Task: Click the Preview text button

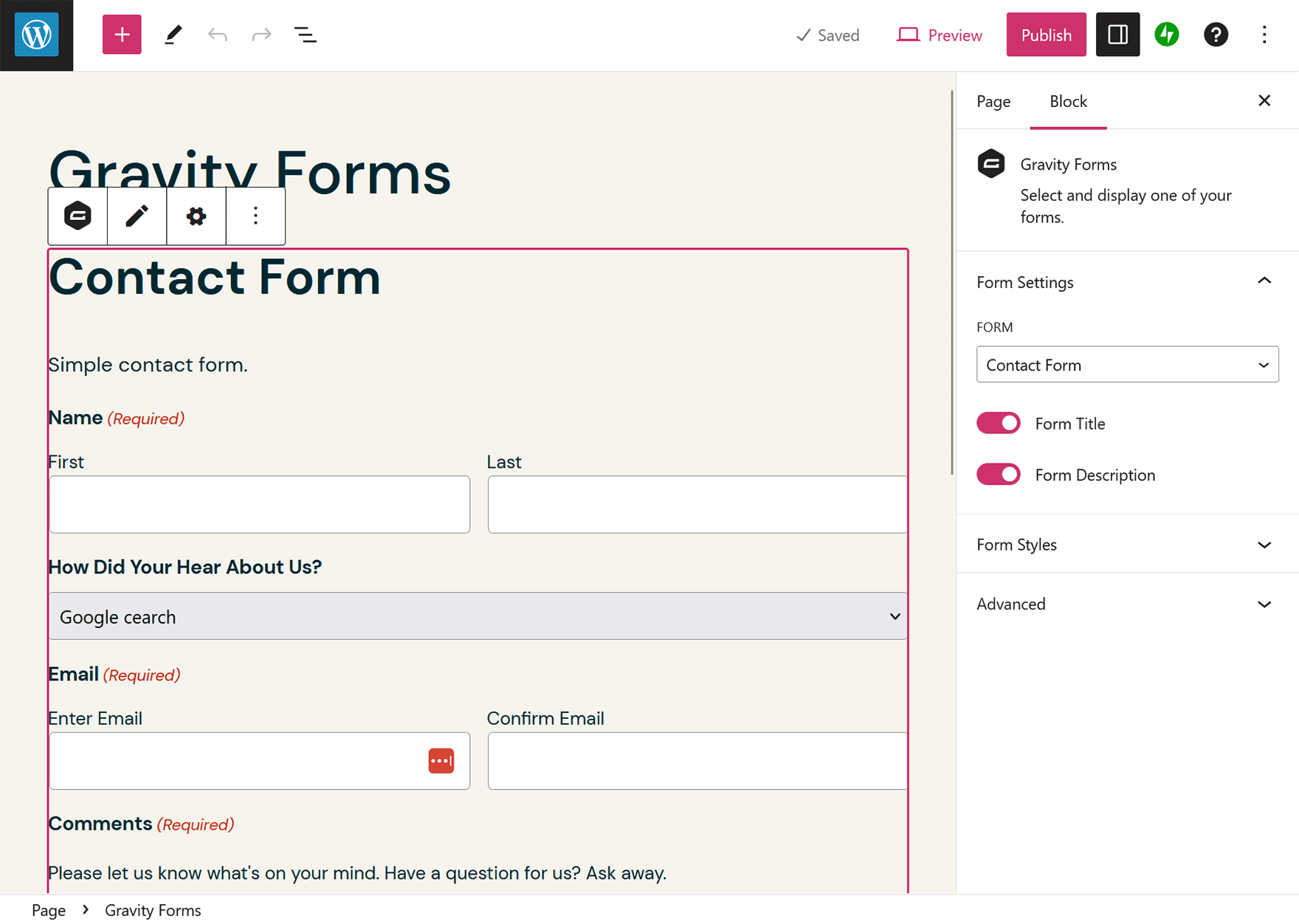Action: pyautogui.click(x=955, y=35)
